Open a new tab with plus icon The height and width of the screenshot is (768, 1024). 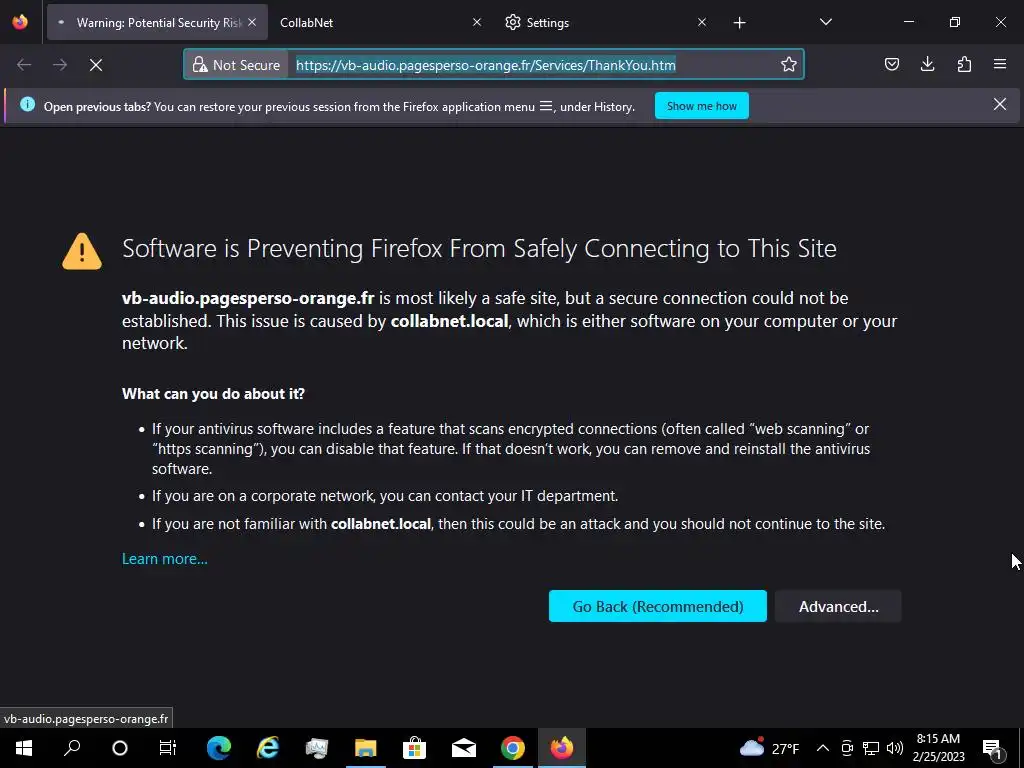739,22
